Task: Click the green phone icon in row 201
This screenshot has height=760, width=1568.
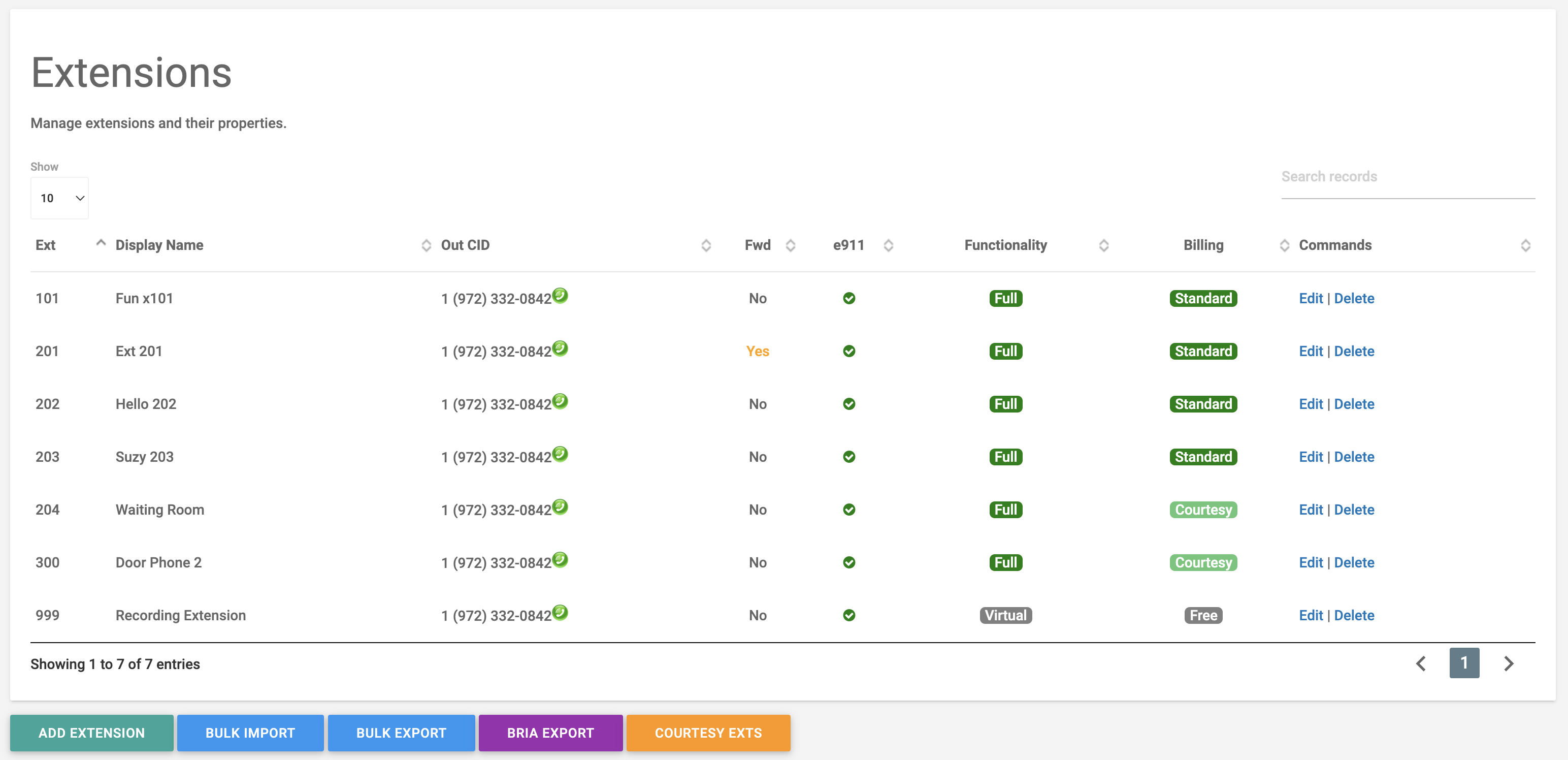Action: pos(560,349)
